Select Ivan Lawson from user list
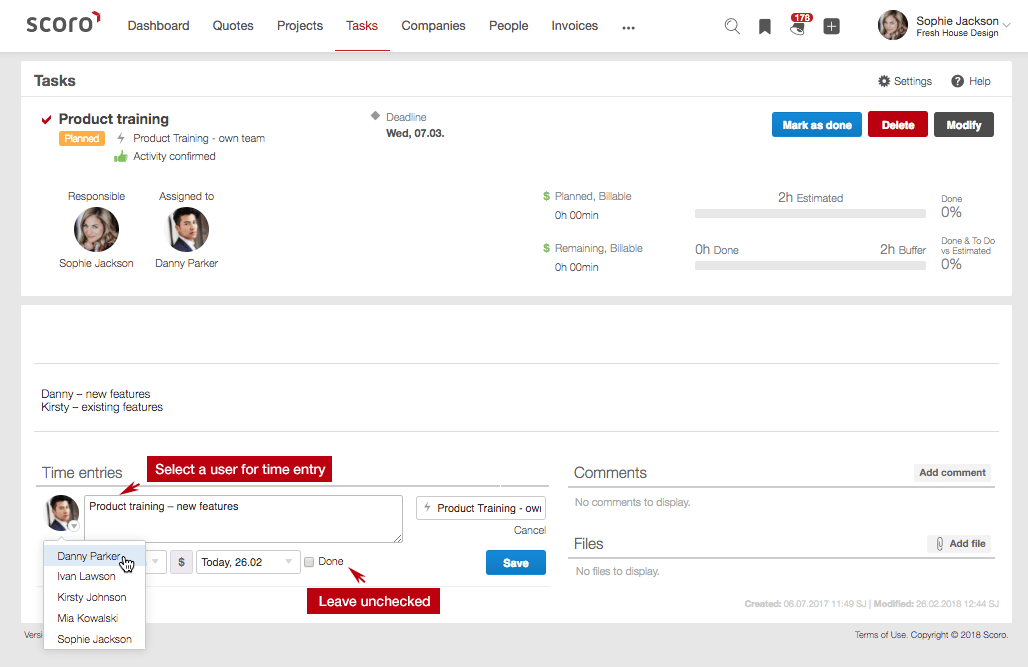 coord(94,576)
